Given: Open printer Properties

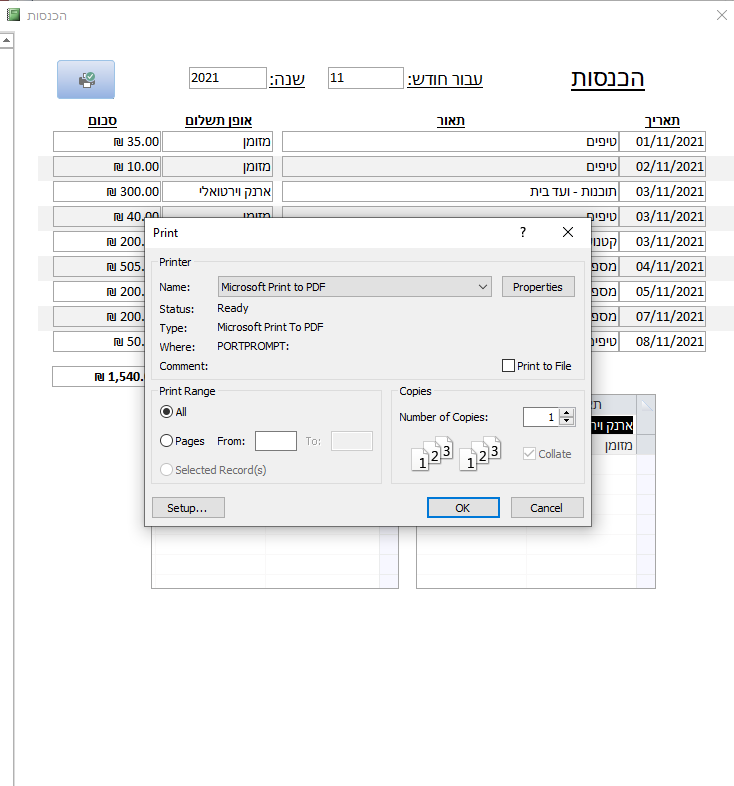Looking at the screenshot, I should tap(538, 287).
